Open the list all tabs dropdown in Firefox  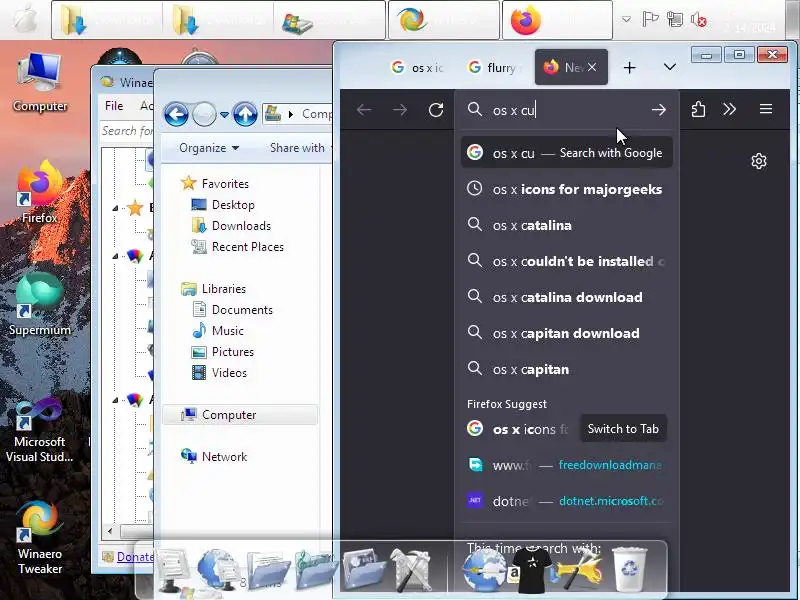click(669, 67)
